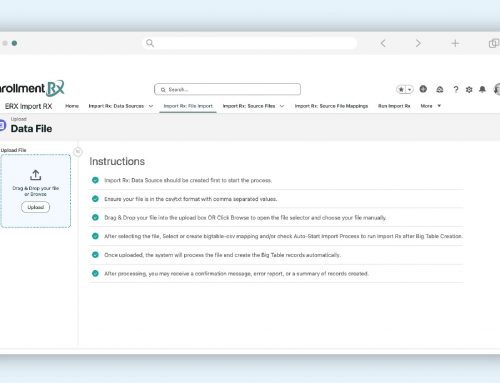Expand the Import Rx: Data Sources dropdown chevron

(x=151, y=106)
